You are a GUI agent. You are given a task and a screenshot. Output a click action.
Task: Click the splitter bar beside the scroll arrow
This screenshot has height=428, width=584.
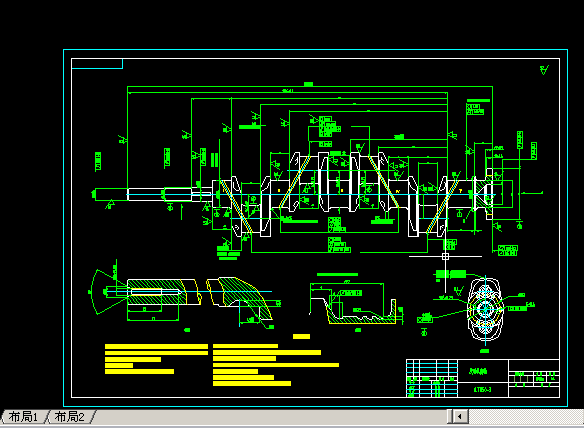(450, 416)
